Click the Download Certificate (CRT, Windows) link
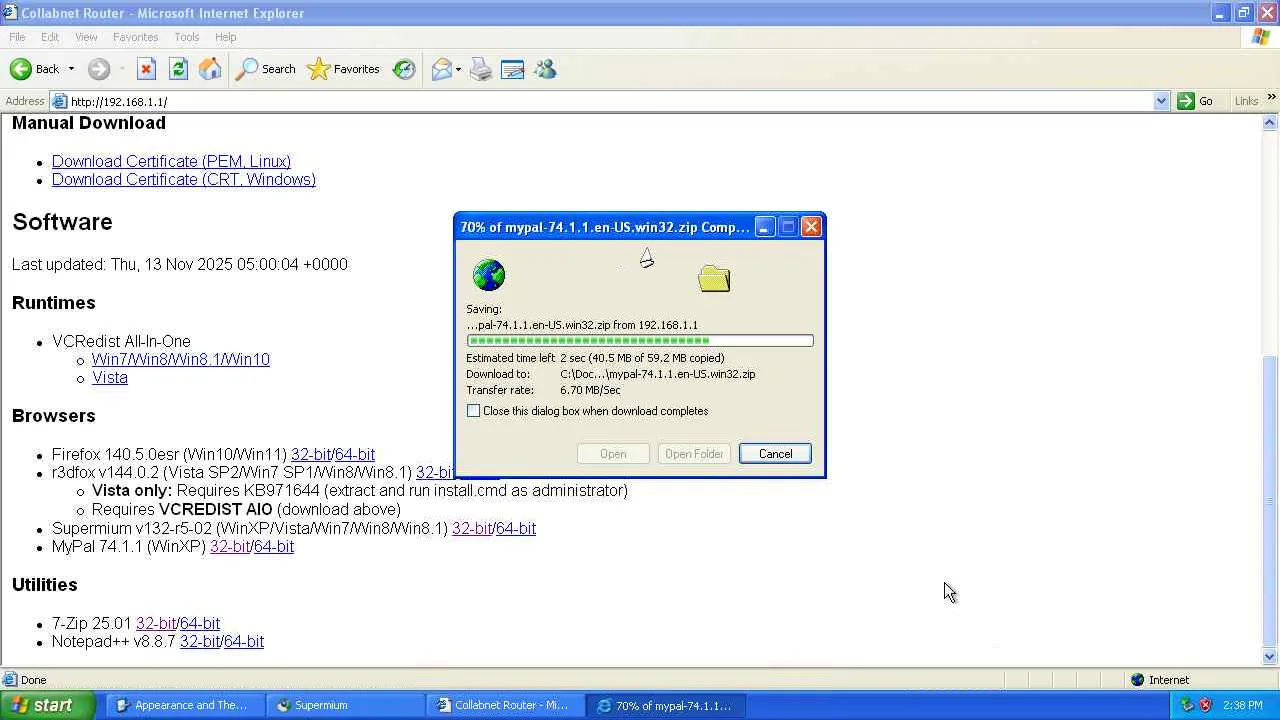This screenshot has width=1280, height=720. tap(184, 180)
